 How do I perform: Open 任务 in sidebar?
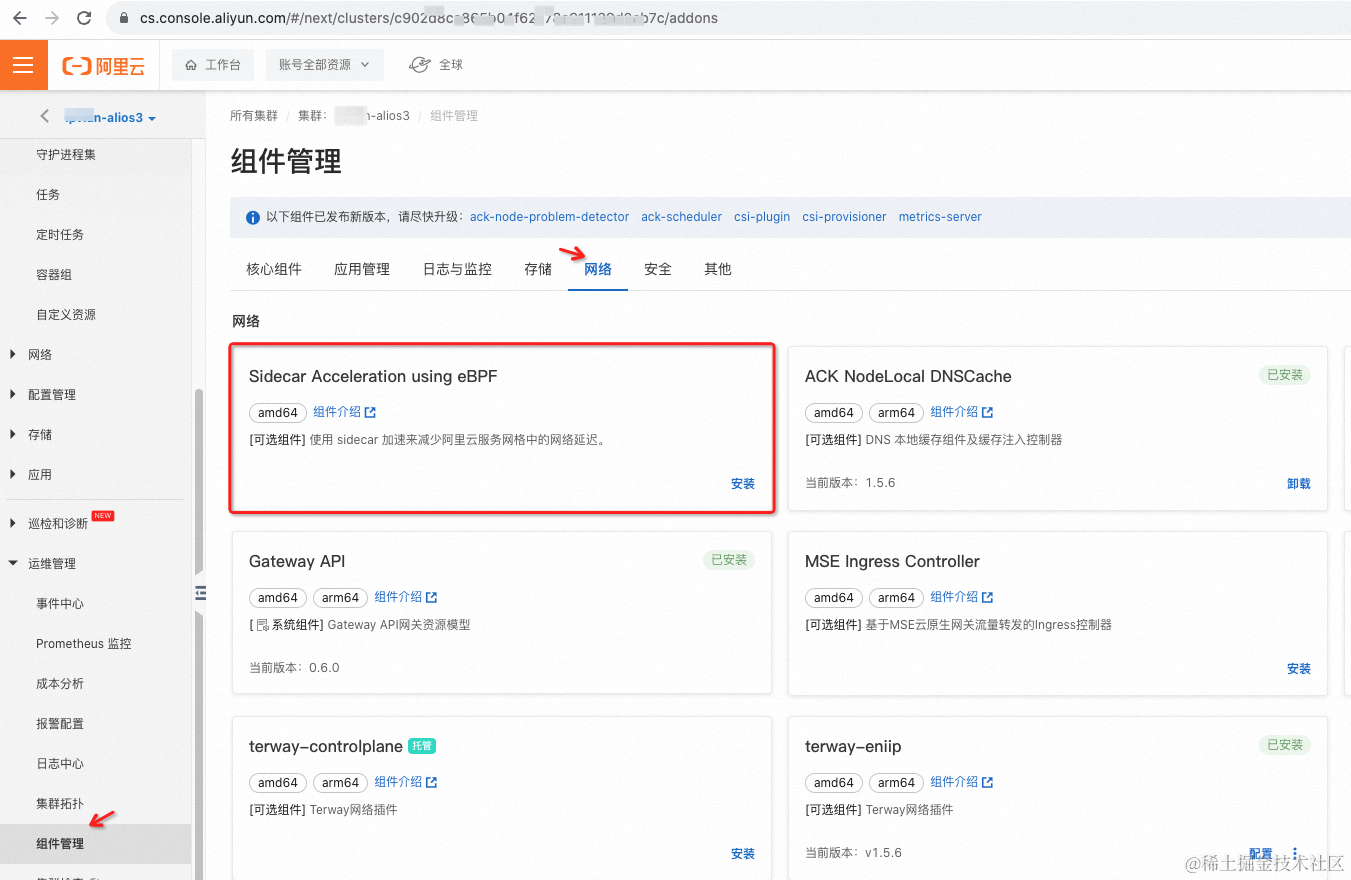point(48,195)
